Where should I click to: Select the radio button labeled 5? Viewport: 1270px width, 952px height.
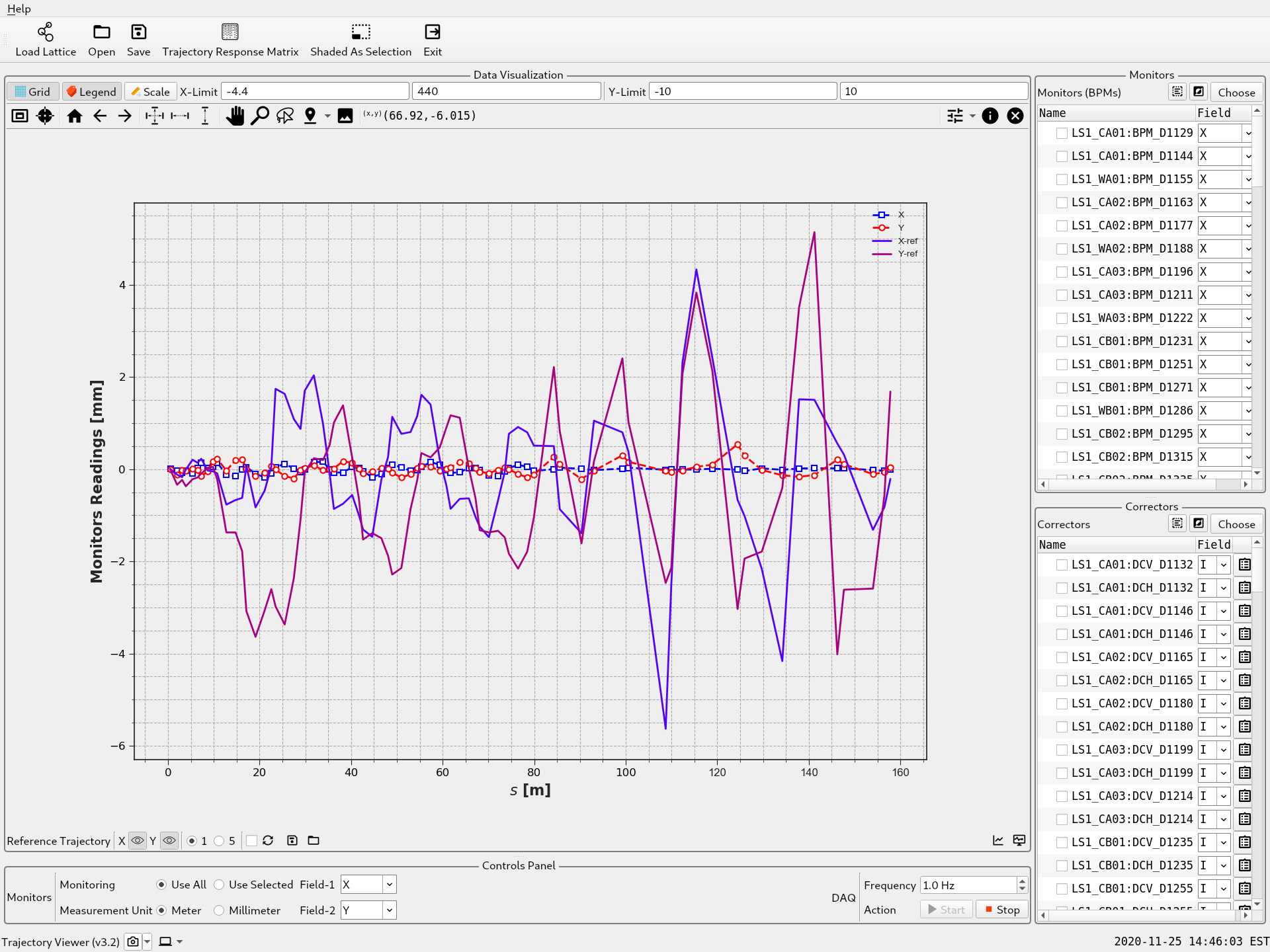point(219,841)
